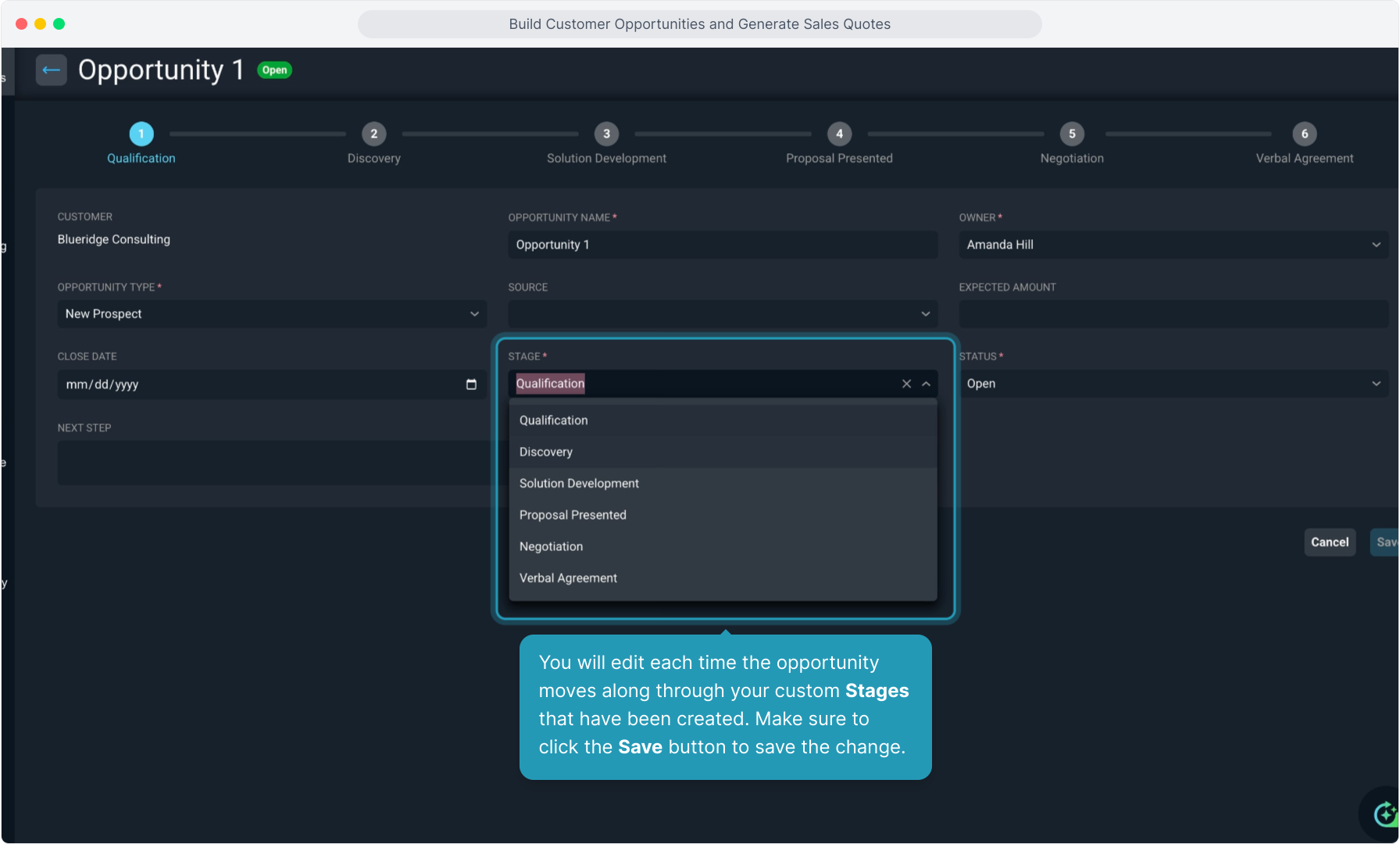Click the Opportunity Name text field

[x=722, y=245]
